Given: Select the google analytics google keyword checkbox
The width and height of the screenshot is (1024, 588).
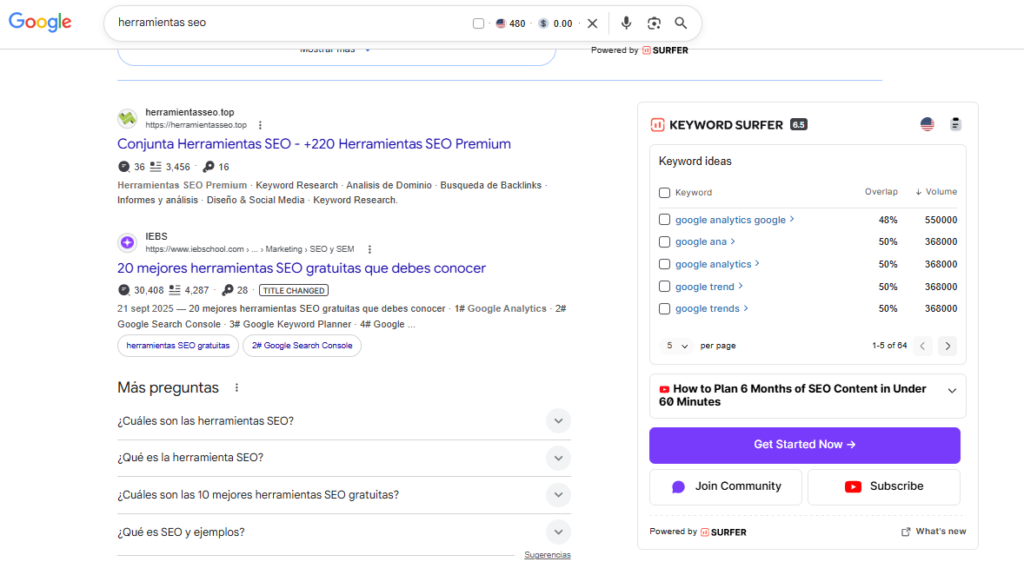Looking at the screenshot, I should point(664,219).
